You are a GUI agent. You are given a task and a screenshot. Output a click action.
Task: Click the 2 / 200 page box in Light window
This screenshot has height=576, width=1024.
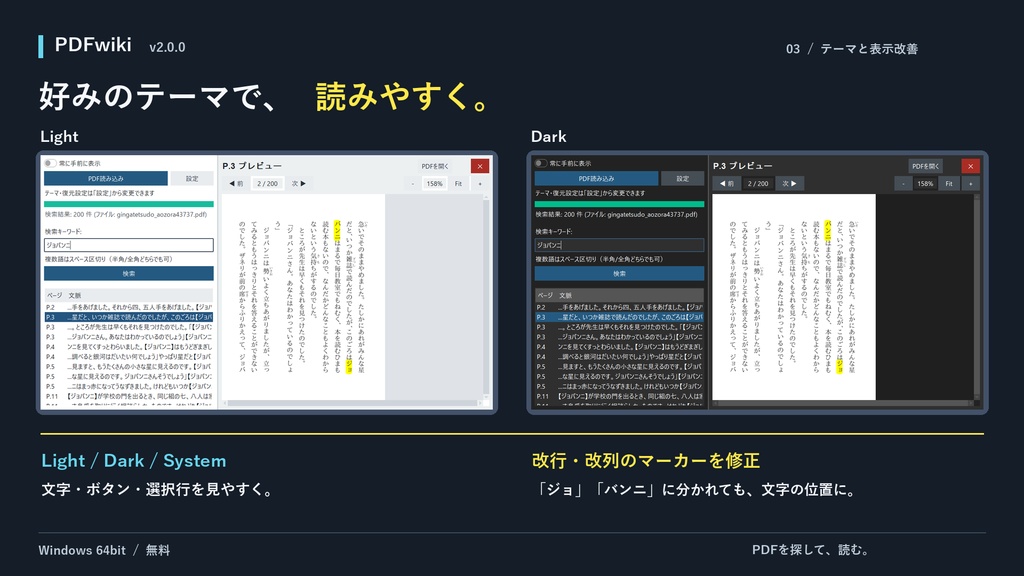click(267, 184)
